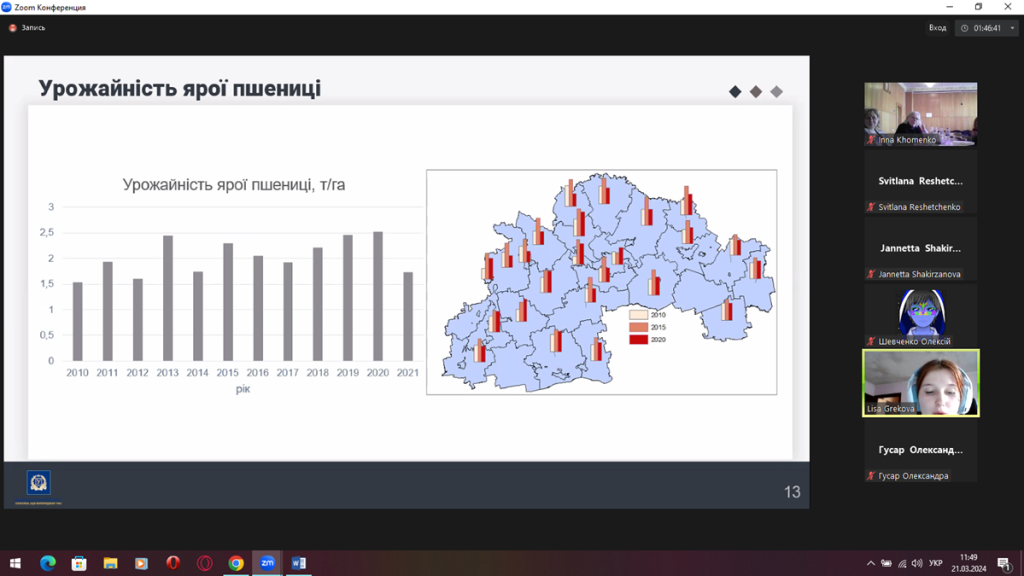
Task: Click the Zoom icon in the taskbar
Action: tap(267, 563)
